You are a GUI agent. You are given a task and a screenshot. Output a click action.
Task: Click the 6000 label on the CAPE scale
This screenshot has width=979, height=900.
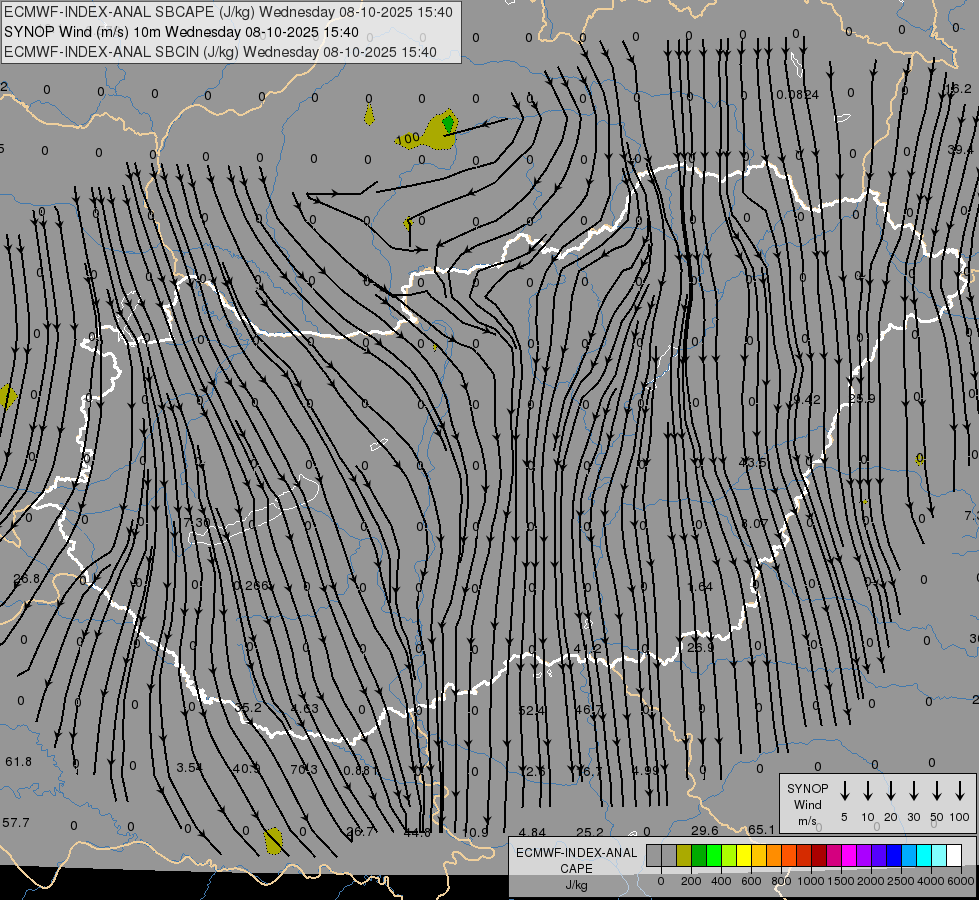[960, 881]
